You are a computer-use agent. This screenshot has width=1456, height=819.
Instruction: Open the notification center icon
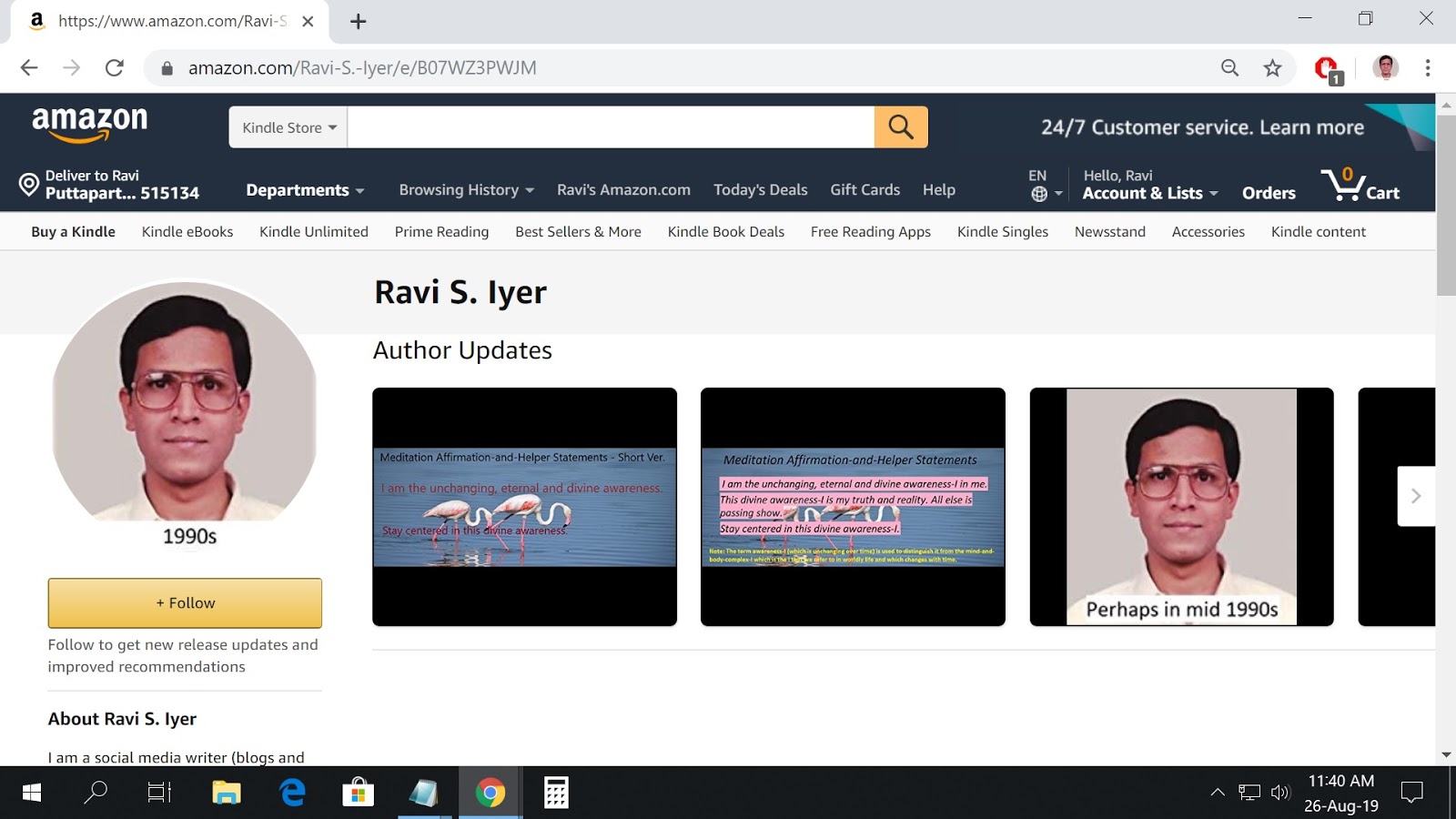click(1411, 793)
